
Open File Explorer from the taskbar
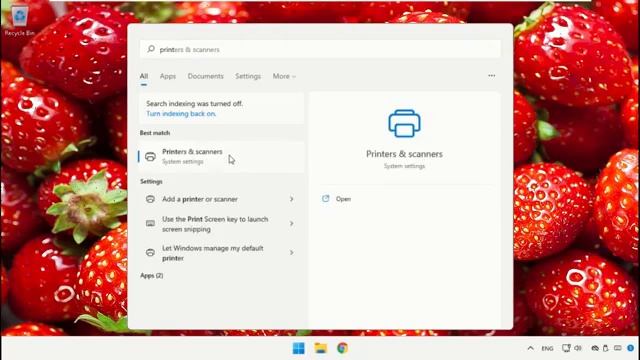(x=320, y=348)
